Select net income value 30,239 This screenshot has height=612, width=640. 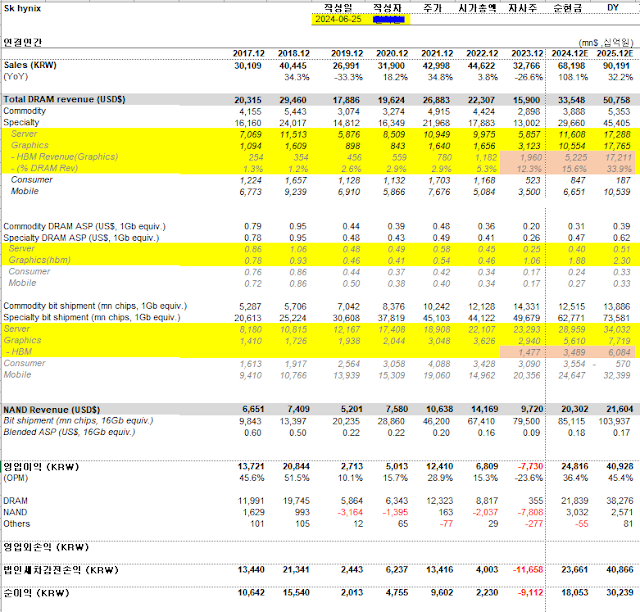coord(620,592)
